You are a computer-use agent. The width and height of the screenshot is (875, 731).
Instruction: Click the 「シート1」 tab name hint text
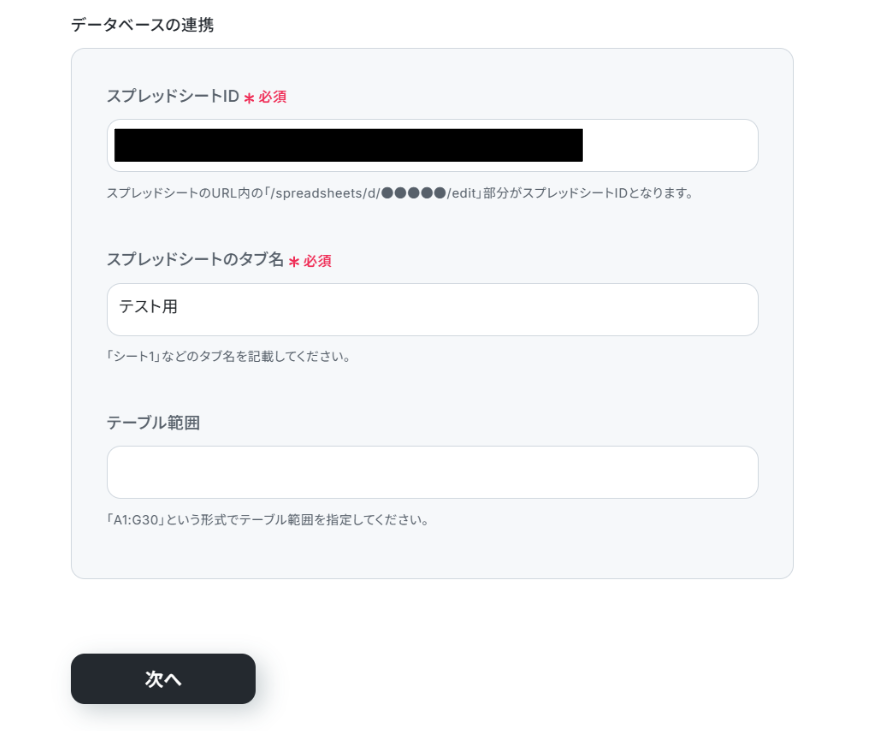(228, 356)
